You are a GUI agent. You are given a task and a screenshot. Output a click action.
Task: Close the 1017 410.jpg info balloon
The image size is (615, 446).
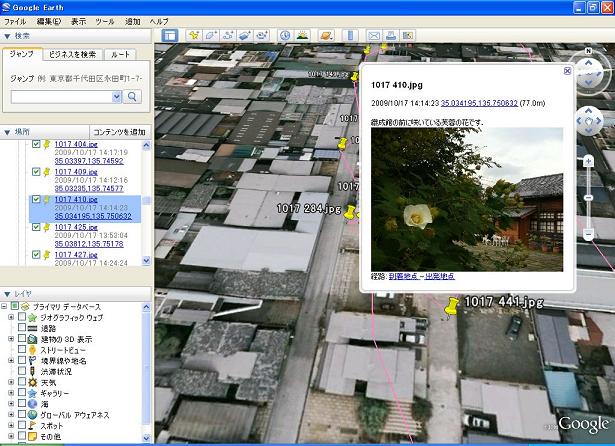567,71
